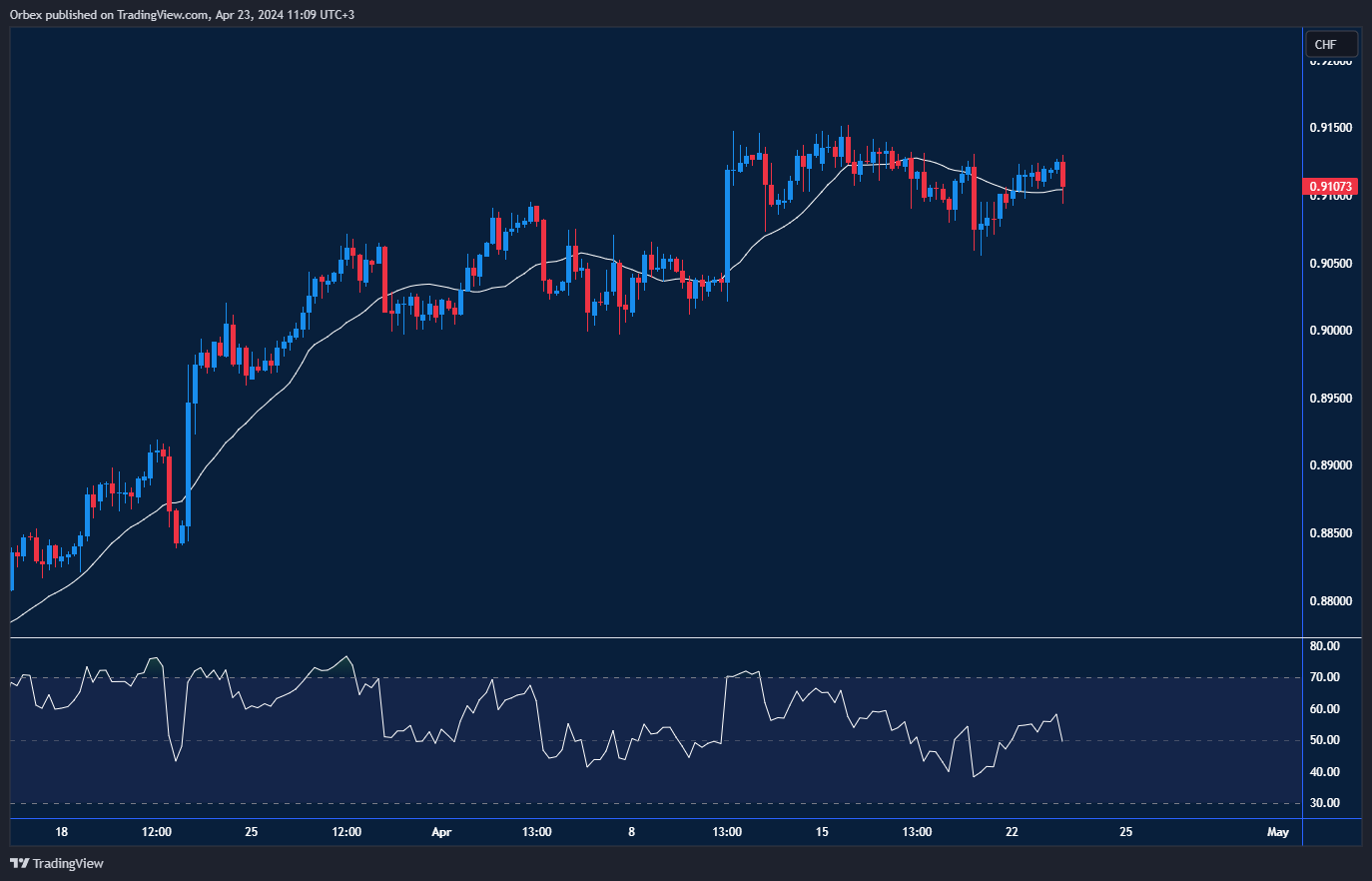The width and height of the screenshot is (1372, 881).
Task: Open the price scale by clicking 0.91500
Action: (x=1331, y=127)
